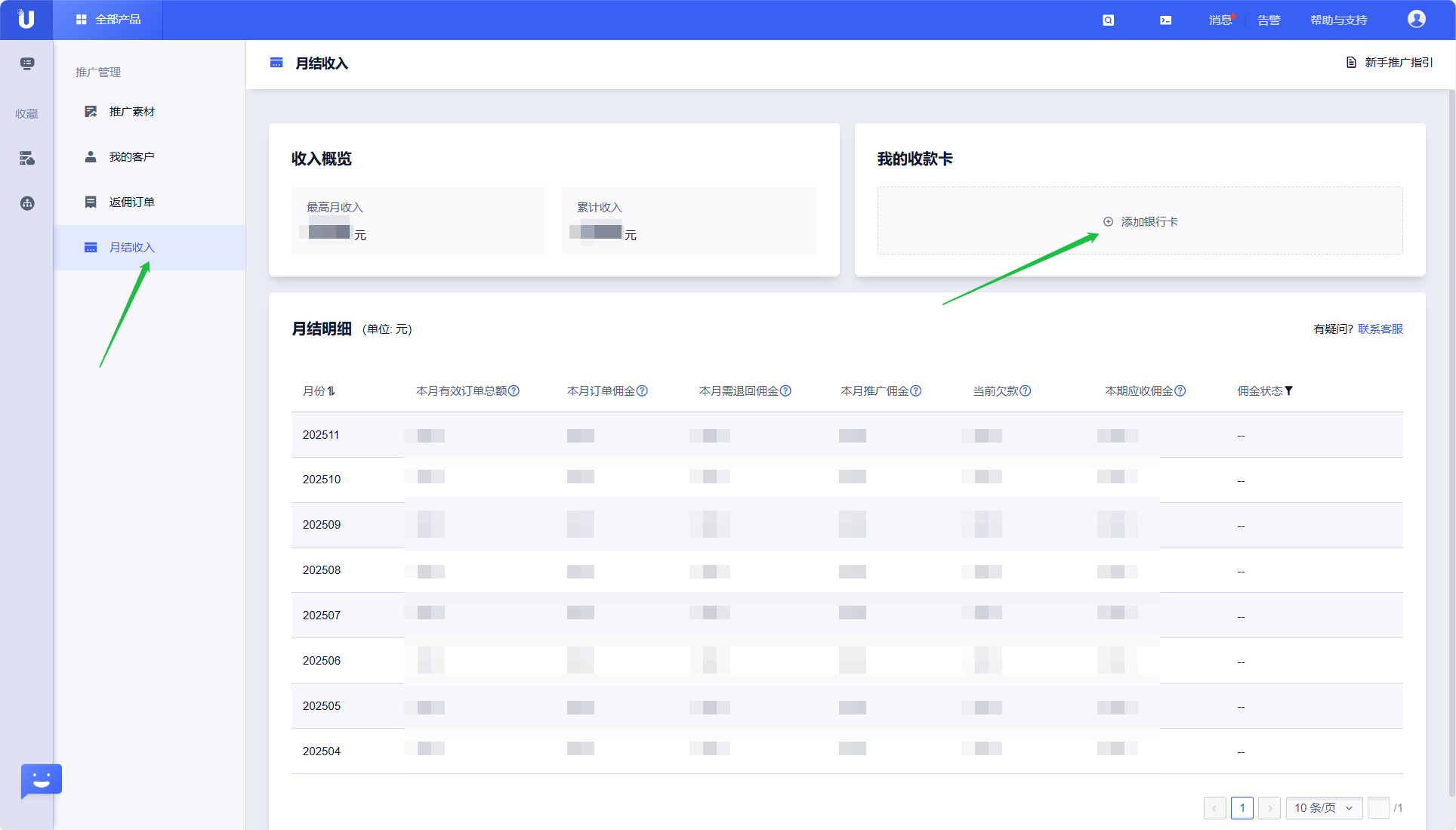Click the 月结收入 page title icon

pyautogui.click(x=276, y=63)
